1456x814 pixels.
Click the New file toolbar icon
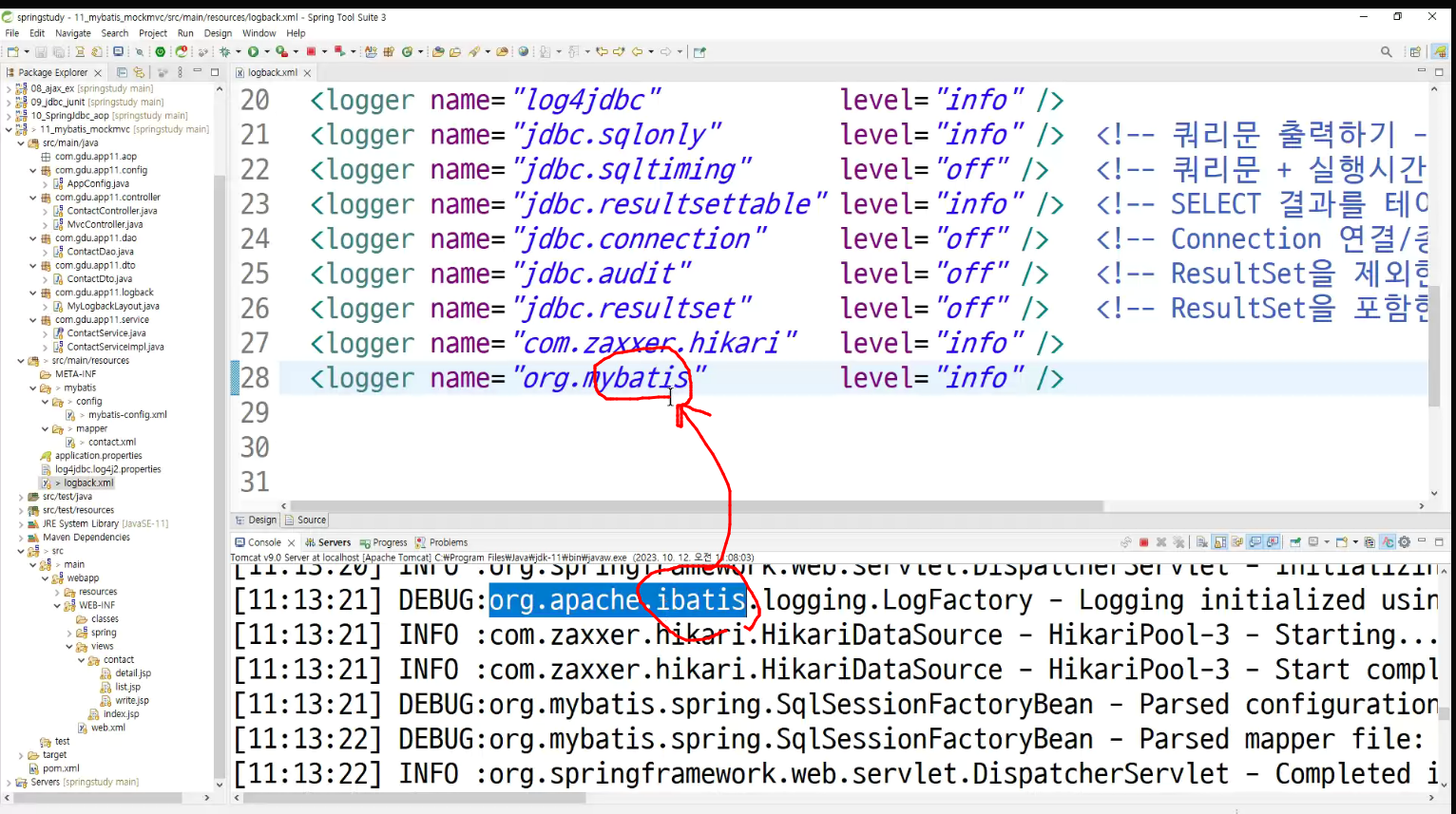11,51
